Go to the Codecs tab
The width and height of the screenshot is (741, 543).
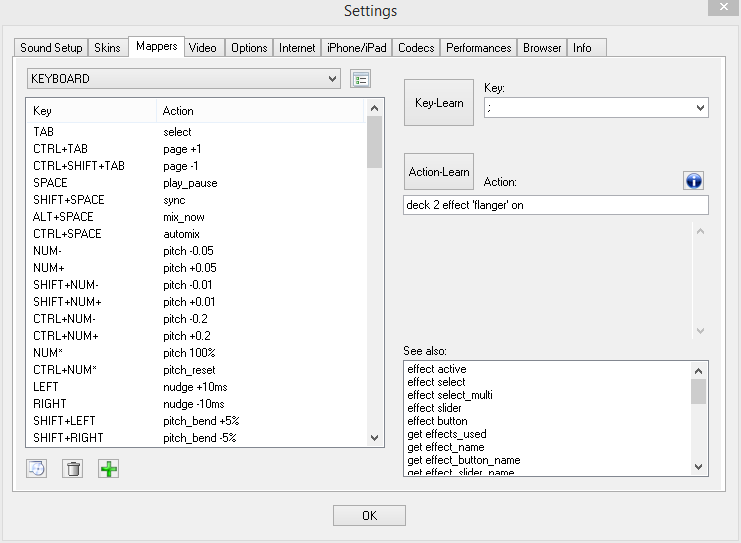[416, 48]
